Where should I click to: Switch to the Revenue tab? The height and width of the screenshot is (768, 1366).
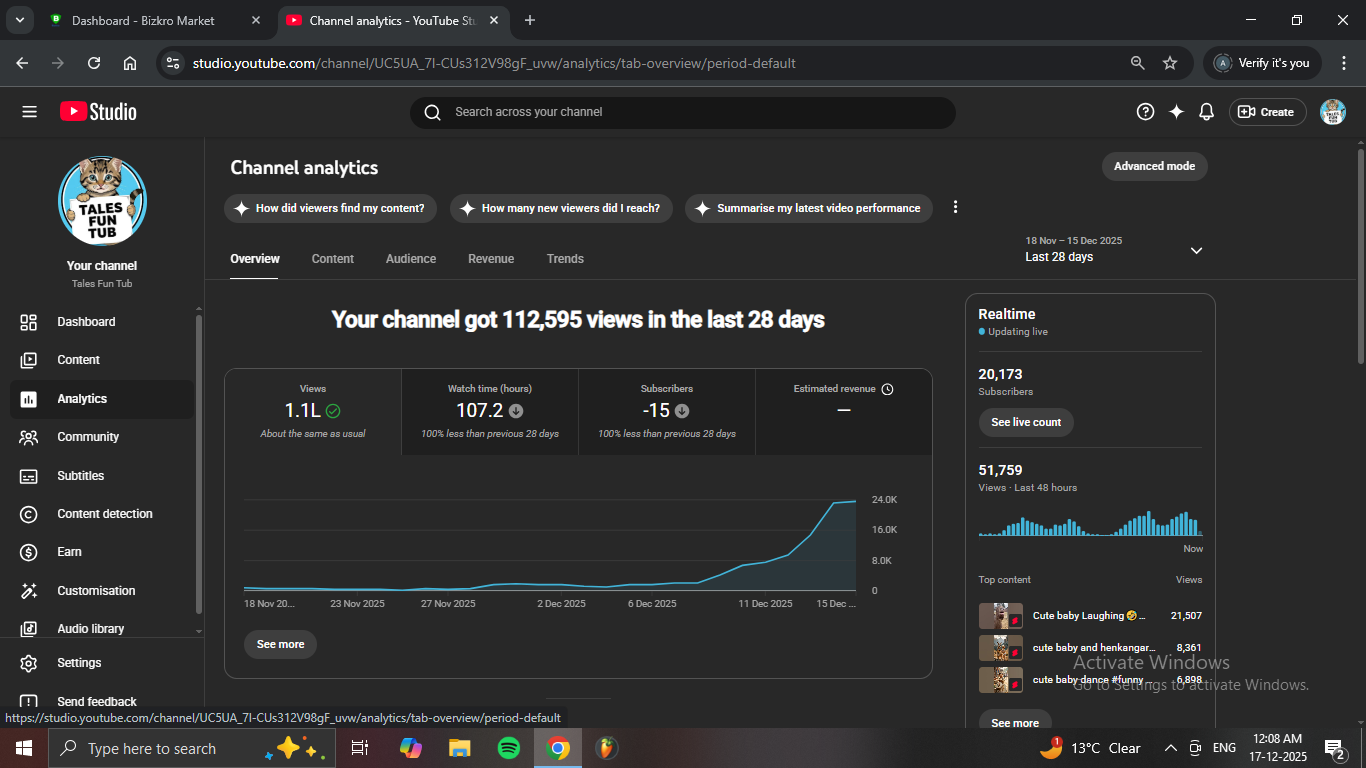point(490,259)
